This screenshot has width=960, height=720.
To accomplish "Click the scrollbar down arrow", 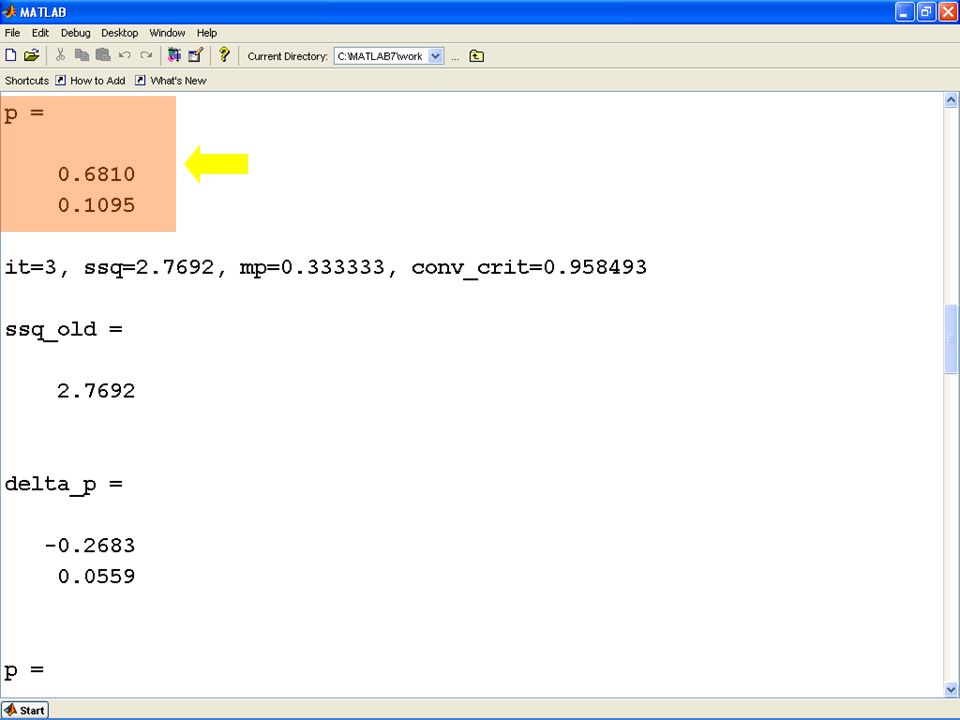I will click(x=951, y=689).
